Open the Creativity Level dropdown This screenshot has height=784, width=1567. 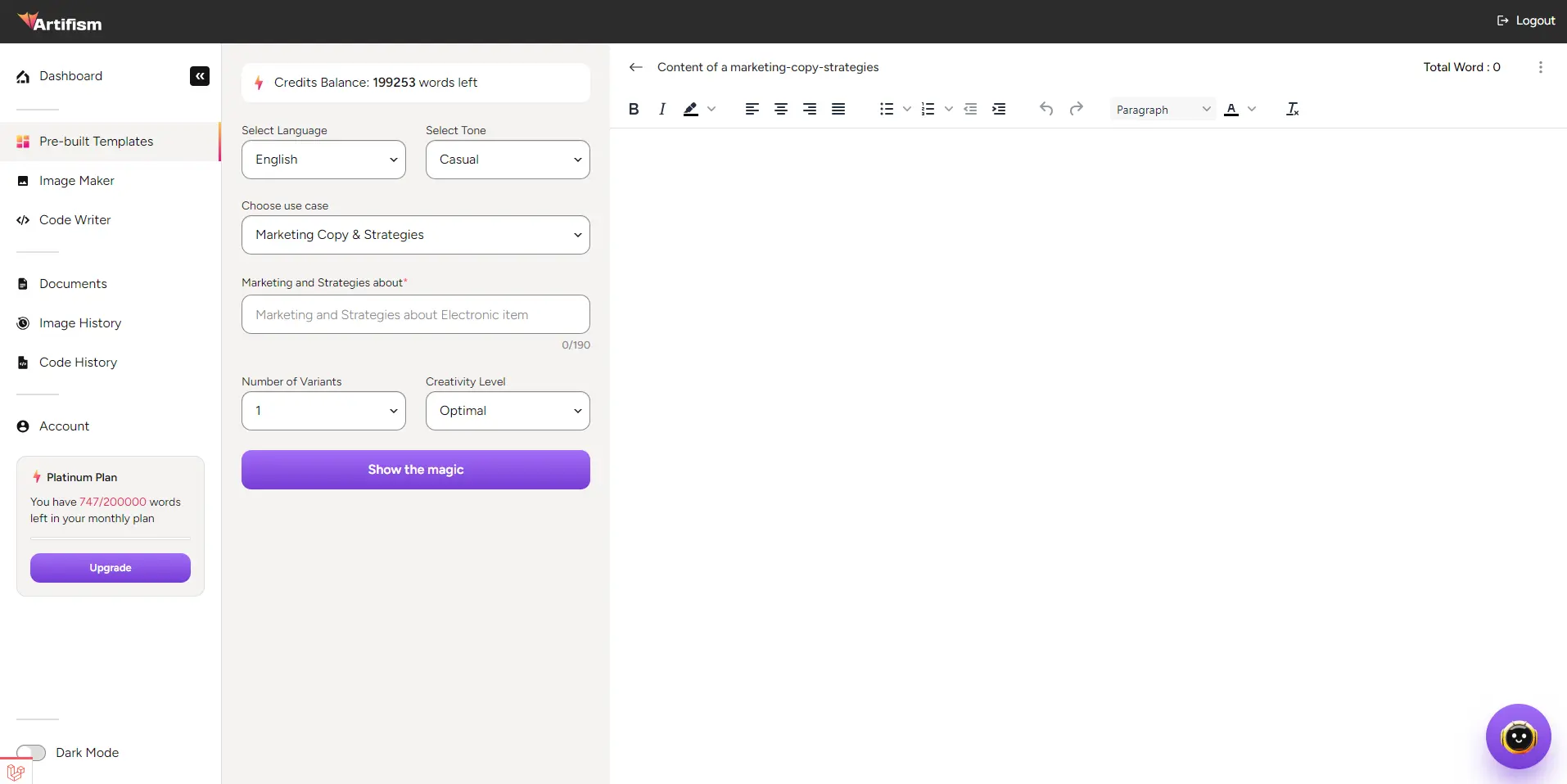pos(508,411)
